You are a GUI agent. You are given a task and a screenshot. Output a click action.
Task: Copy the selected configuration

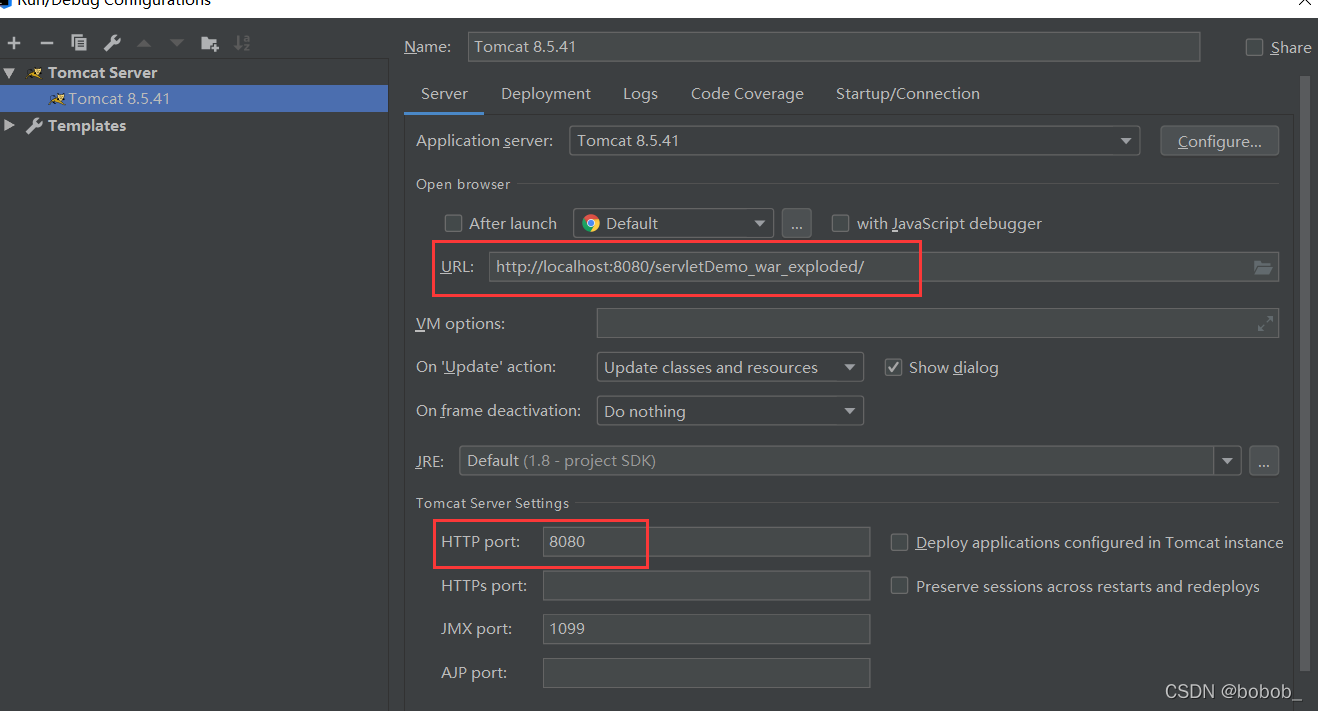pyautogui.click(x=79, y=43)
